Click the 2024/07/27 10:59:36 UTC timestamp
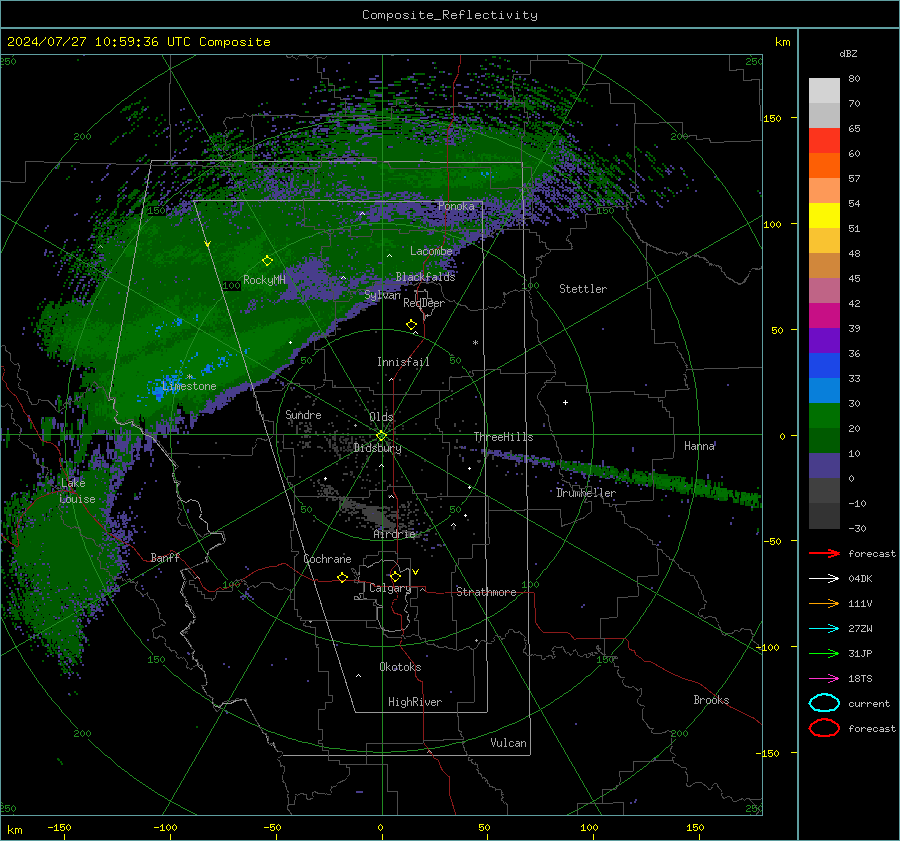The height and width of the screenshot is (841, 900). coord(138,42)
